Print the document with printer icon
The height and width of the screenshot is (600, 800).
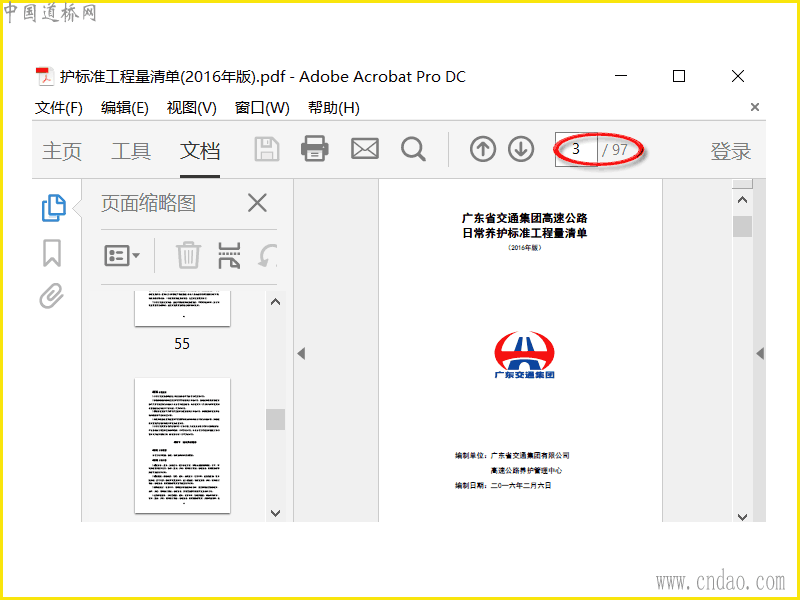(x=315, y=149)
